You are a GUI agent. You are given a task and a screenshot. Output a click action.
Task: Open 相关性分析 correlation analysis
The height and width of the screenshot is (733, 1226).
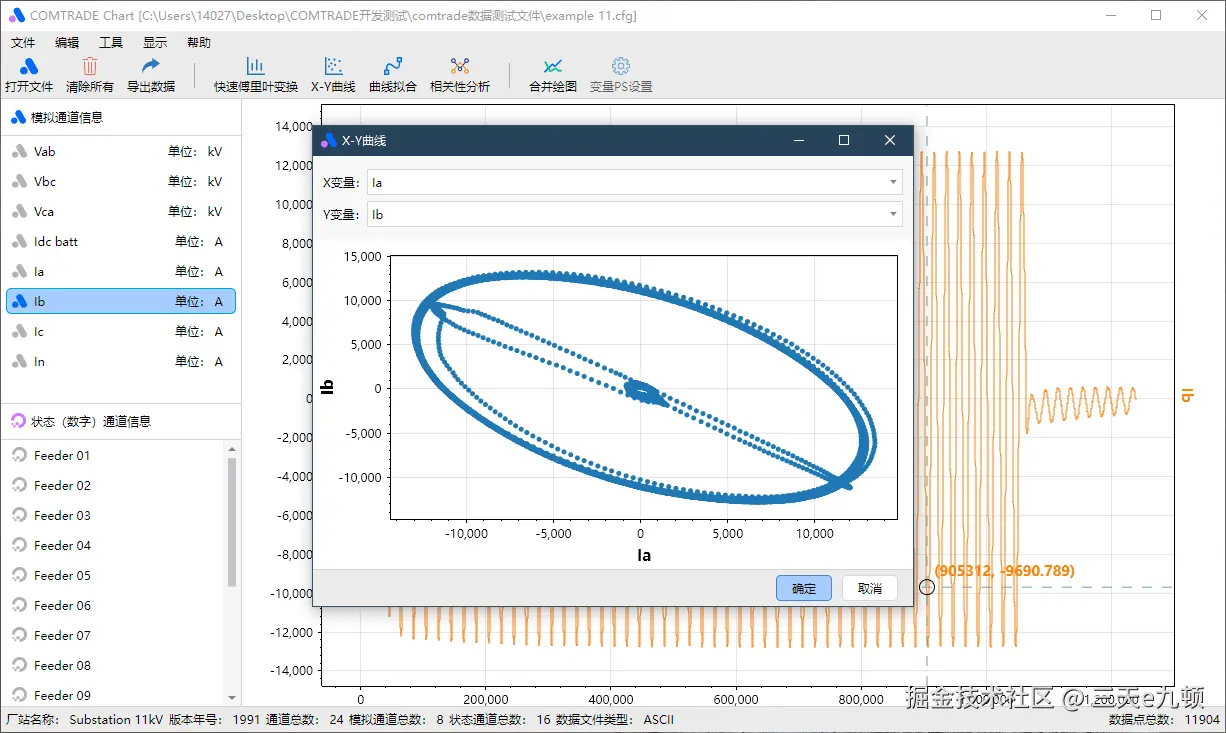460,75
